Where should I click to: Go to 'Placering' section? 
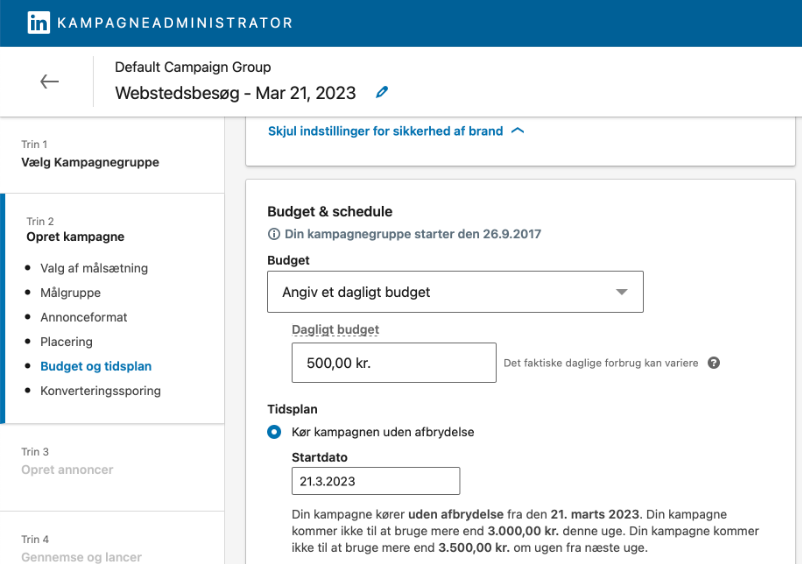pos(66,342)
